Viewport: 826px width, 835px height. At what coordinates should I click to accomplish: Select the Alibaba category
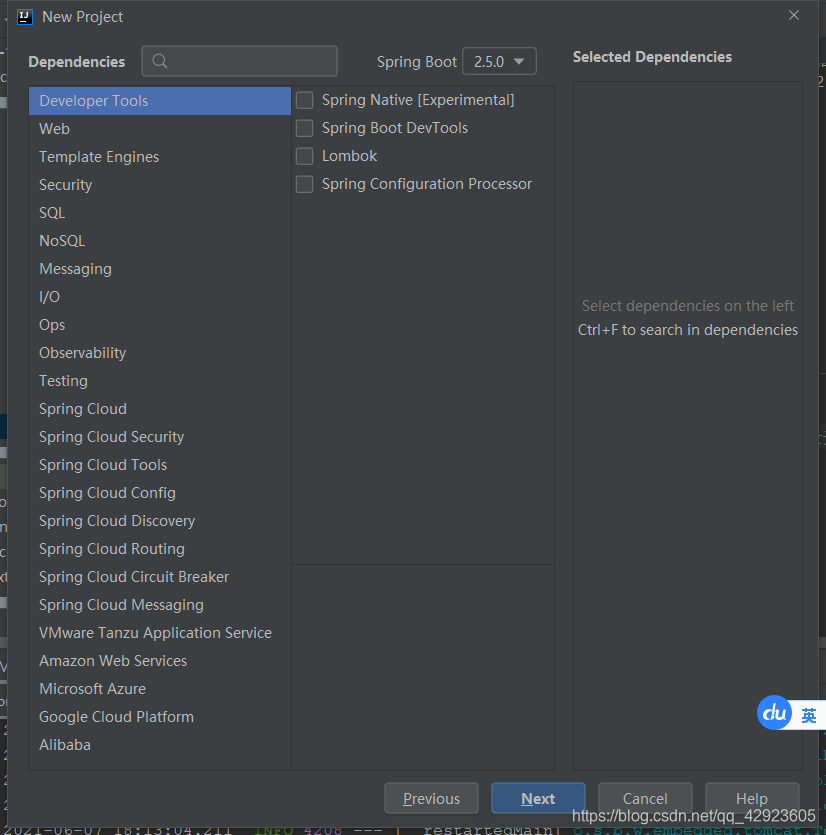(160, 745)
